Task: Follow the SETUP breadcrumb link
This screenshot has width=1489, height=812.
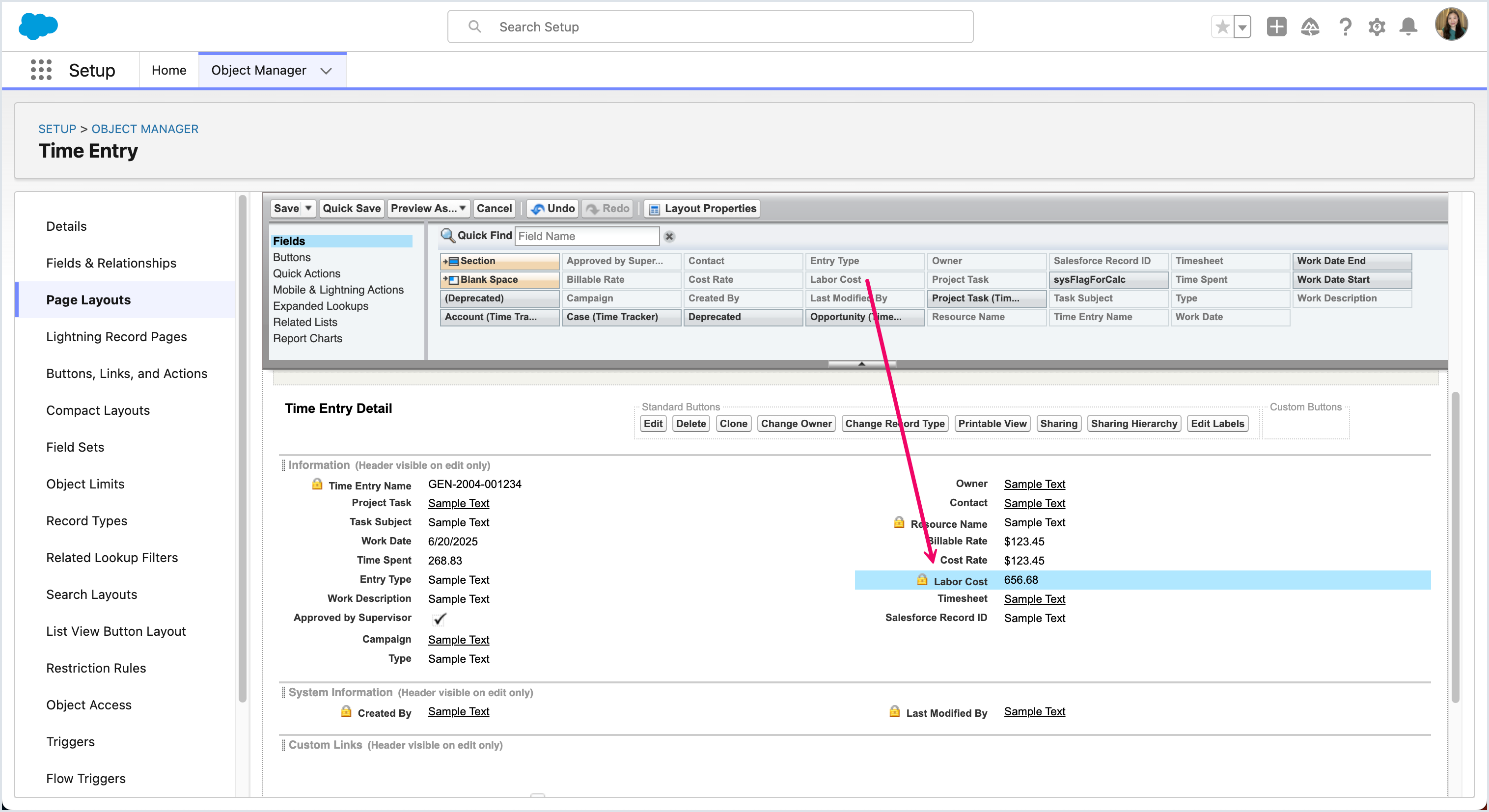Action: pyautogui.click(x=57, y=128)
